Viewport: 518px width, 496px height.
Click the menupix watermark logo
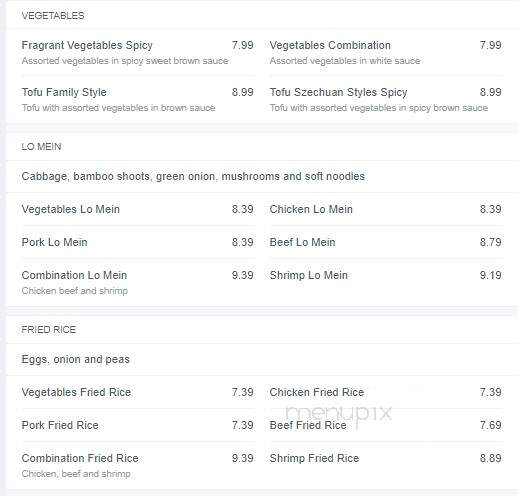pos(339,414)
